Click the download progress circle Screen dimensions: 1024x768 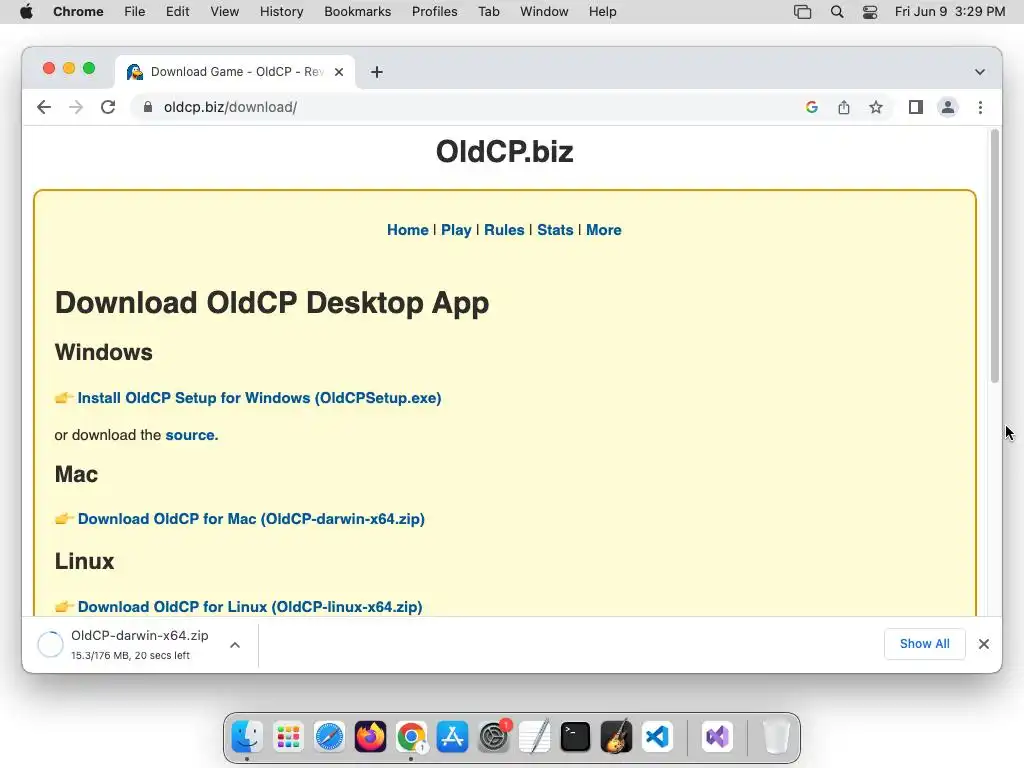pyautogui.click(x=50, y=644)
